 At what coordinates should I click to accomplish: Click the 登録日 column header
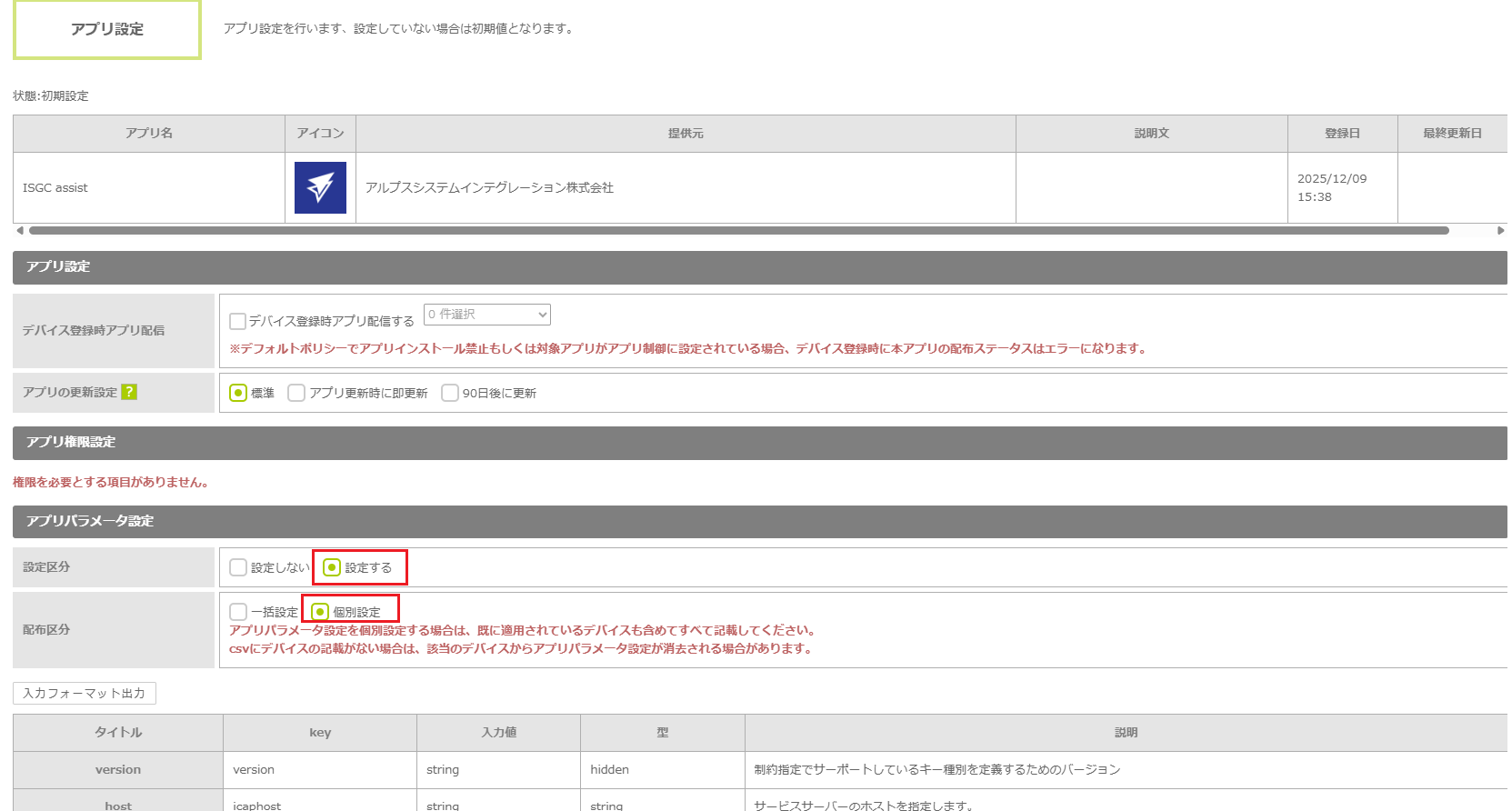point(1342,134)
